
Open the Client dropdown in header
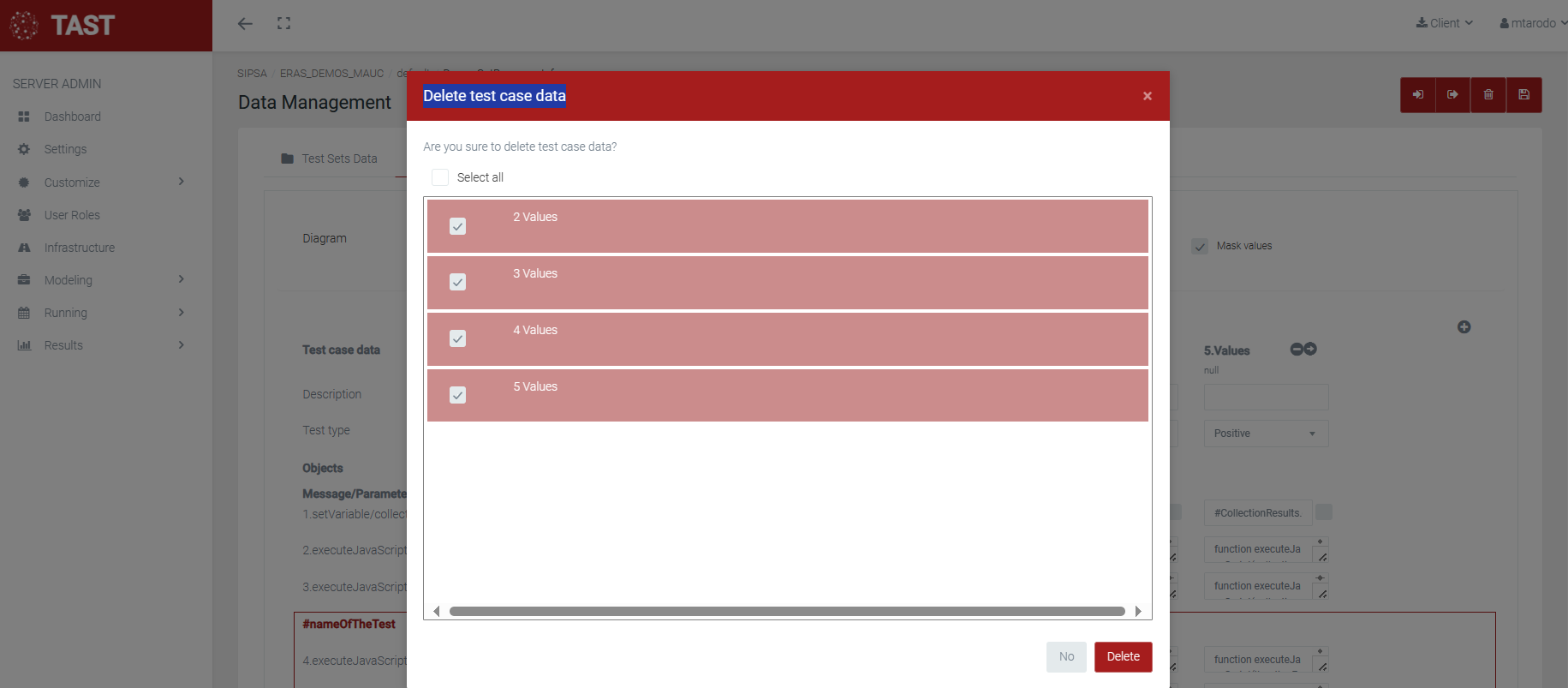[x=1445, y=23]
